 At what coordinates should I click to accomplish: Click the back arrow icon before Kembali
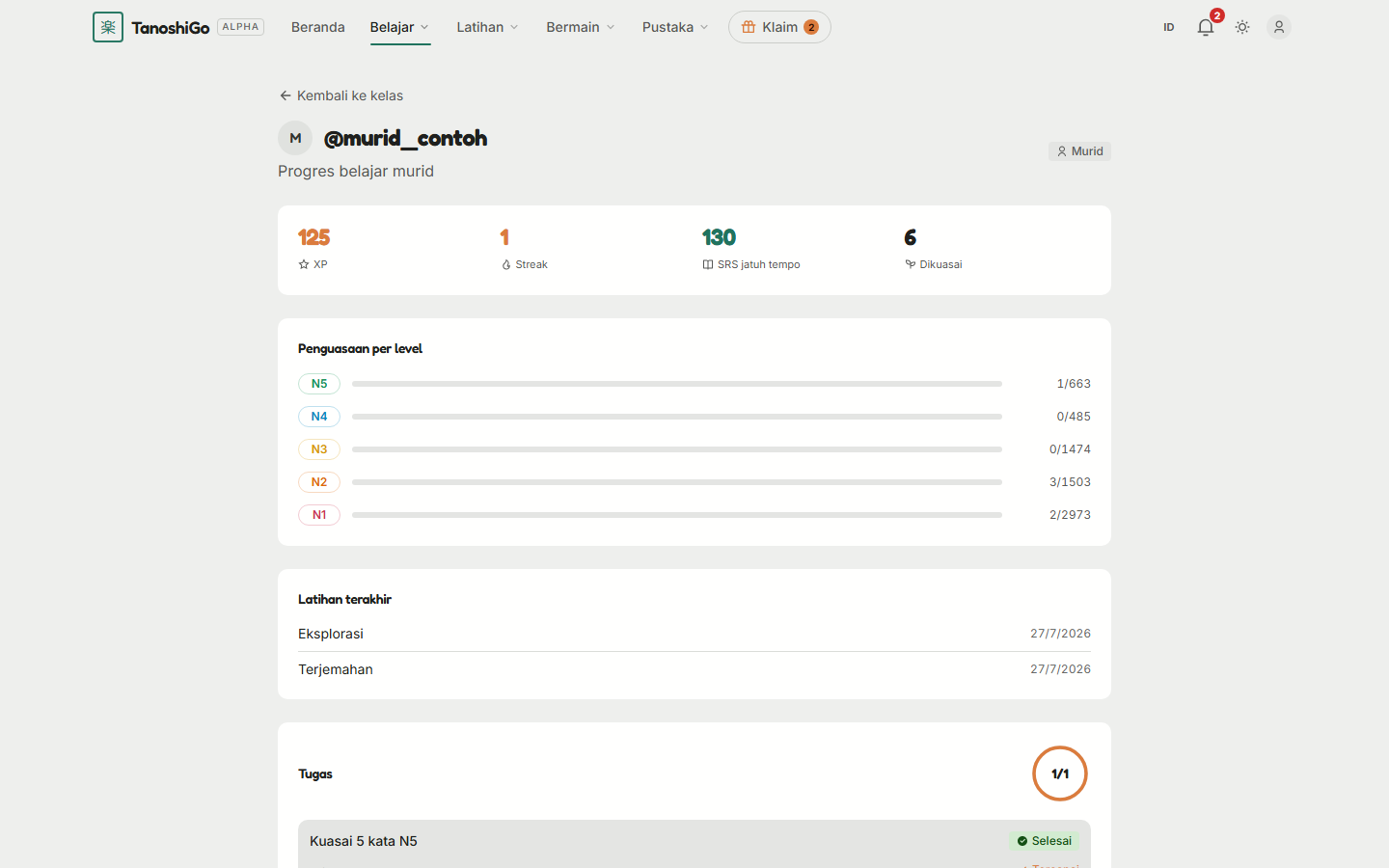[286, 95]
